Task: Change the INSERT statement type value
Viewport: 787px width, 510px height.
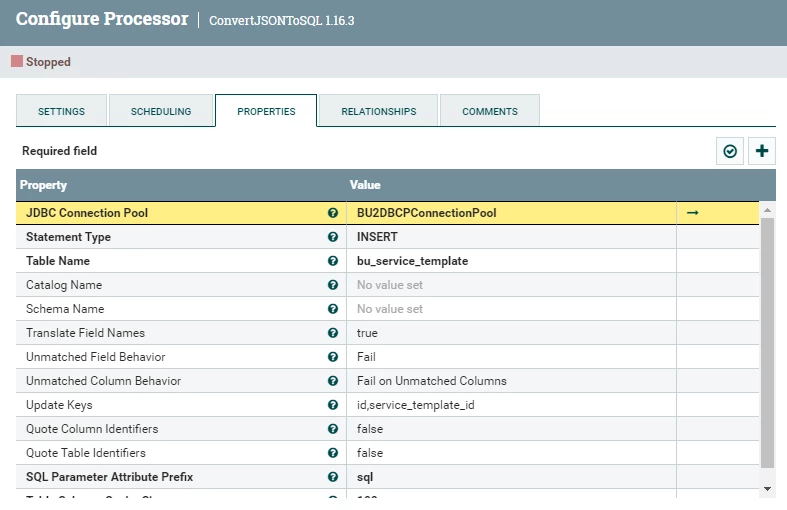Action: pos(511,237)
